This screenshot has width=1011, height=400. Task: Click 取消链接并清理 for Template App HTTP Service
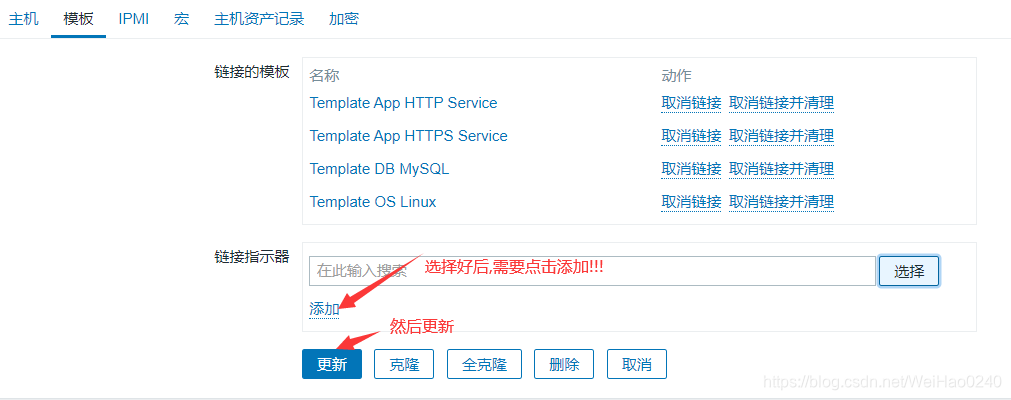click(781, 103)
